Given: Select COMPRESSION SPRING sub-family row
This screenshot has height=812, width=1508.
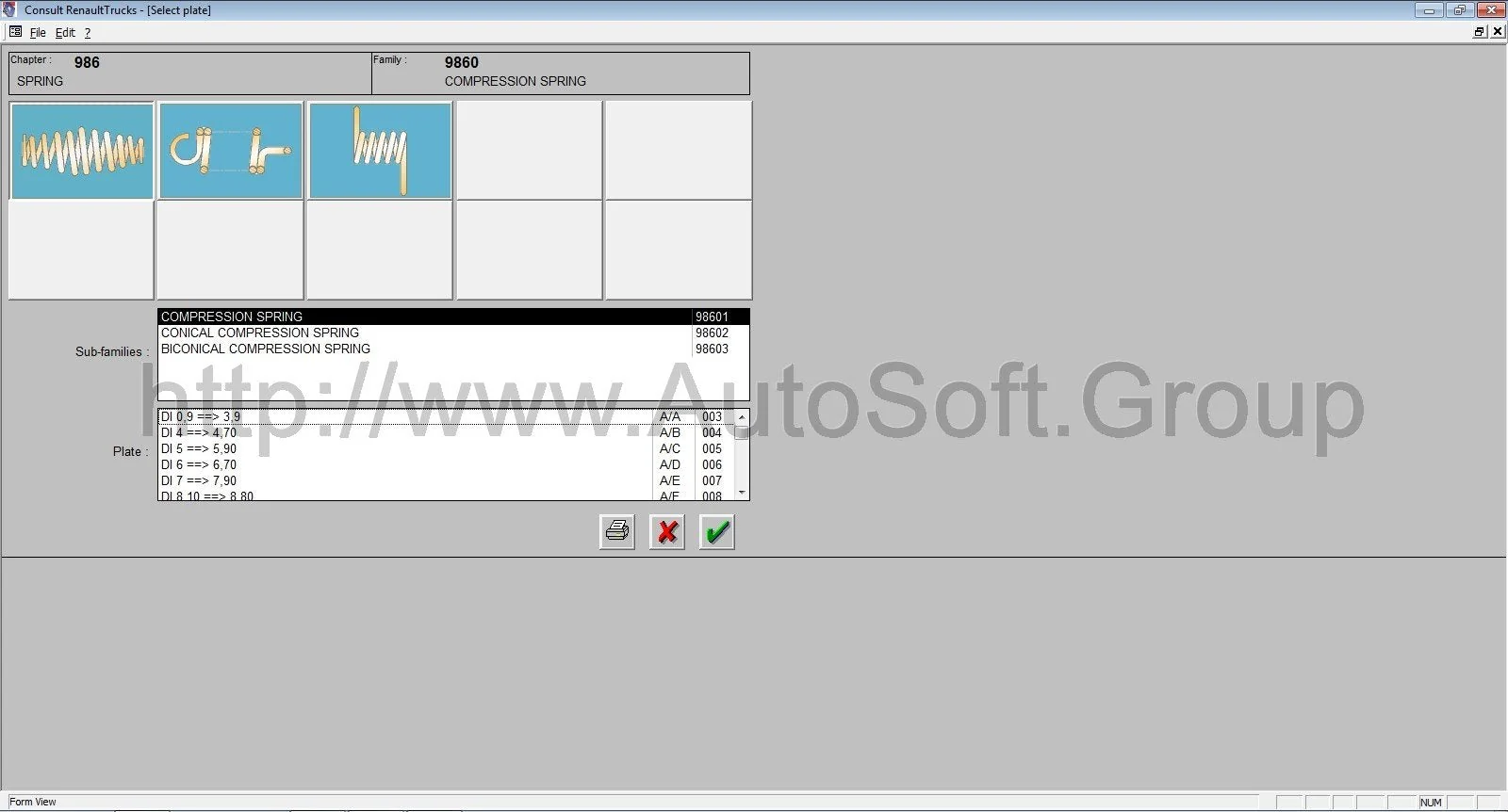Looking at the screenshot, I should click(453, 317).
